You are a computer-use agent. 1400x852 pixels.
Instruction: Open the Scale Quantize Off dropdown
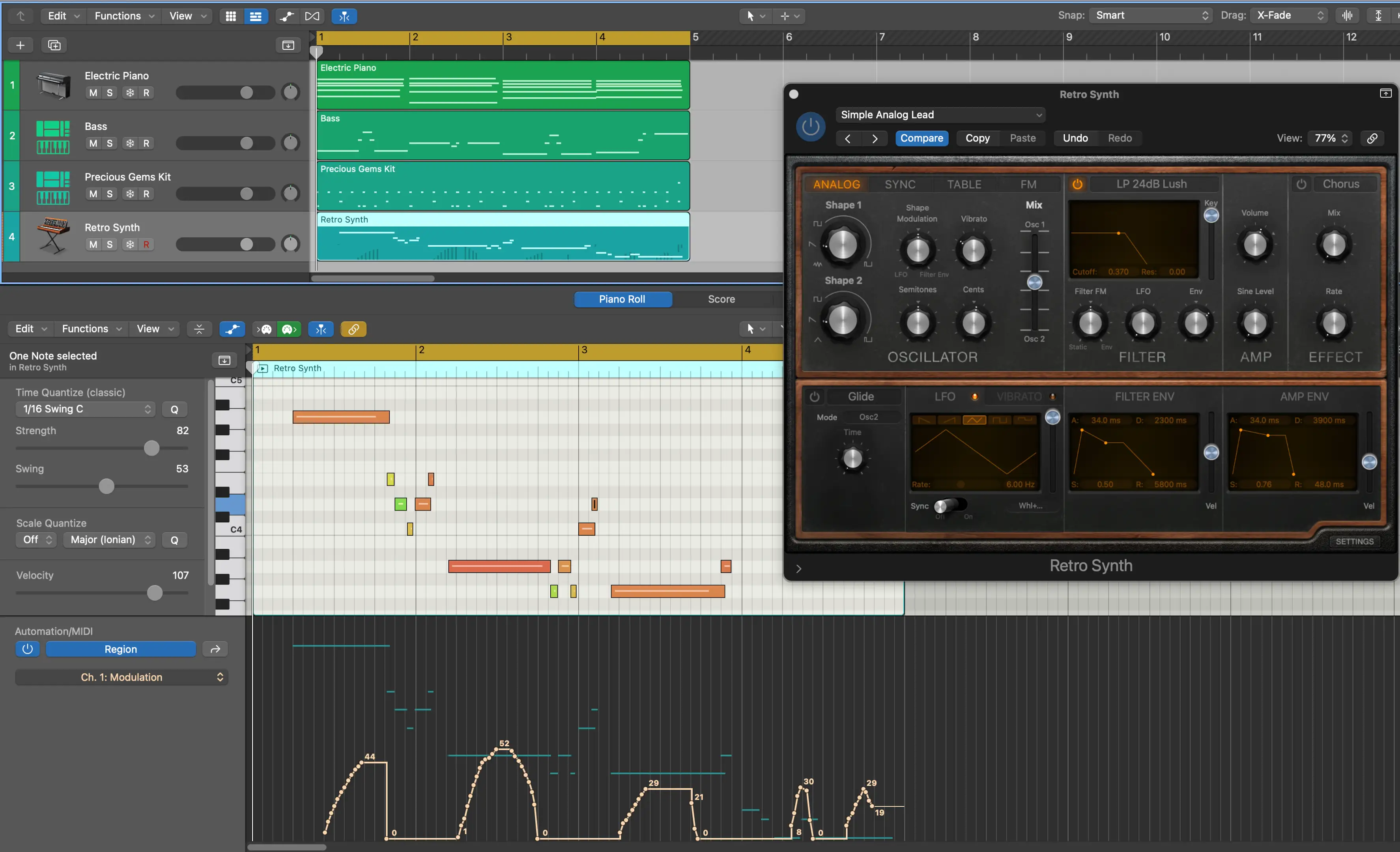tap(36, 540)
